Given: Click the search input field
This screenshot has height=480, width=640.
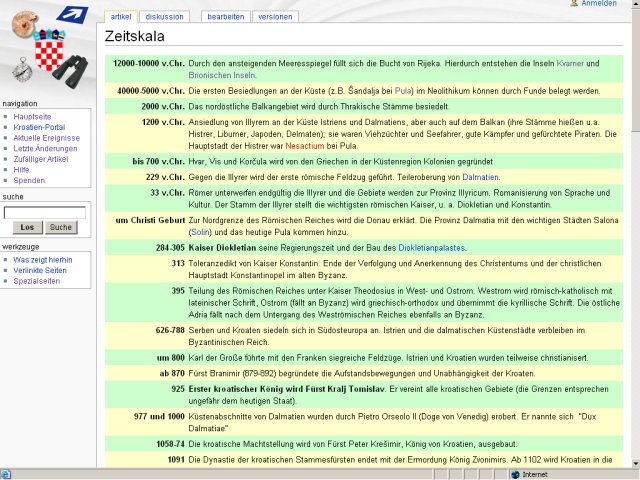Looking at the screenshot, I should (x=45, y=213).
